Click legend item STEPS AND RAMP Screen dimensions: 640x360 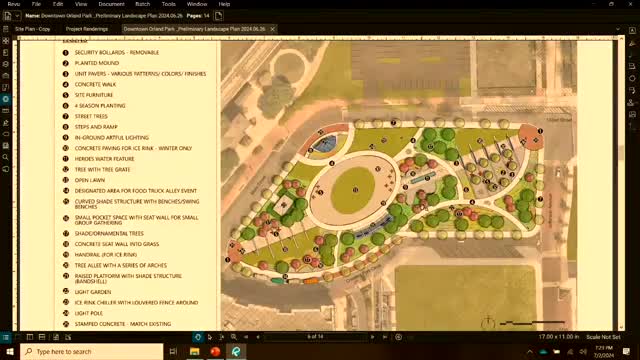pyautogui.click(x=96, y=127)
